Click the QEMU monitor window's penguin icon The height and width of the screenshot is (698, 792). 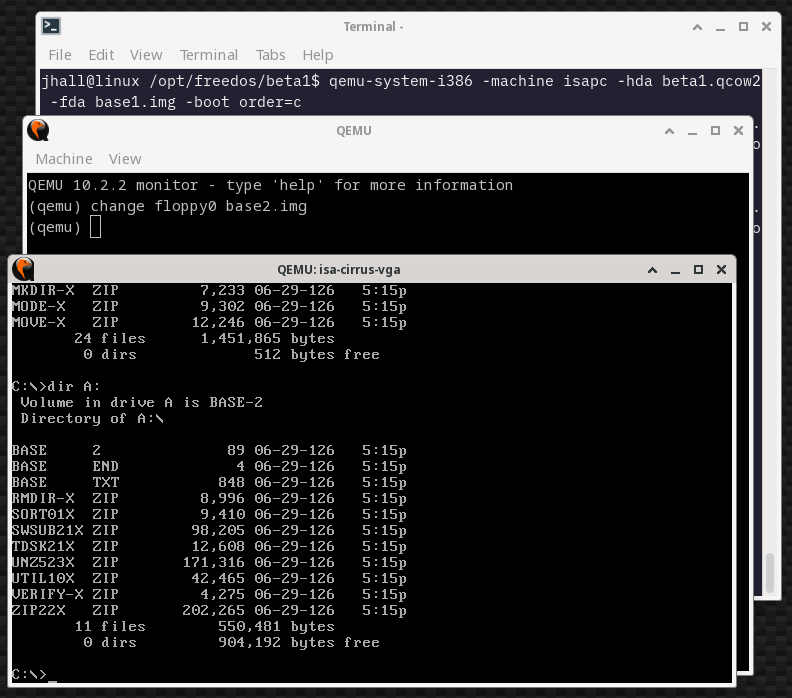click(x=38, y=130)
